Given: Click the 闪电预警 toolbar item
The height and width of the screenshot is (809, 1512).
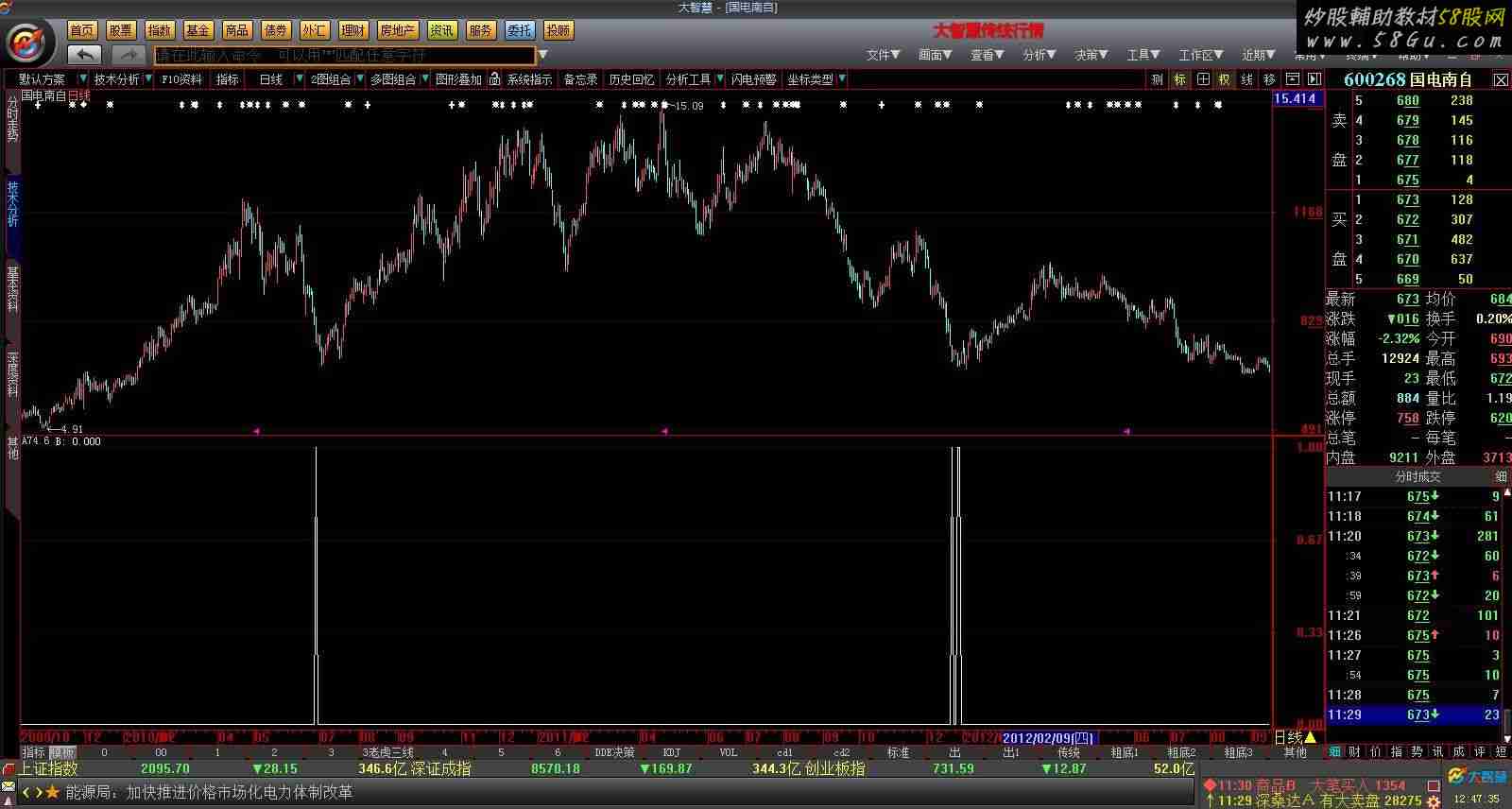Looking at the screenshot, I should [x=753, y=79].
